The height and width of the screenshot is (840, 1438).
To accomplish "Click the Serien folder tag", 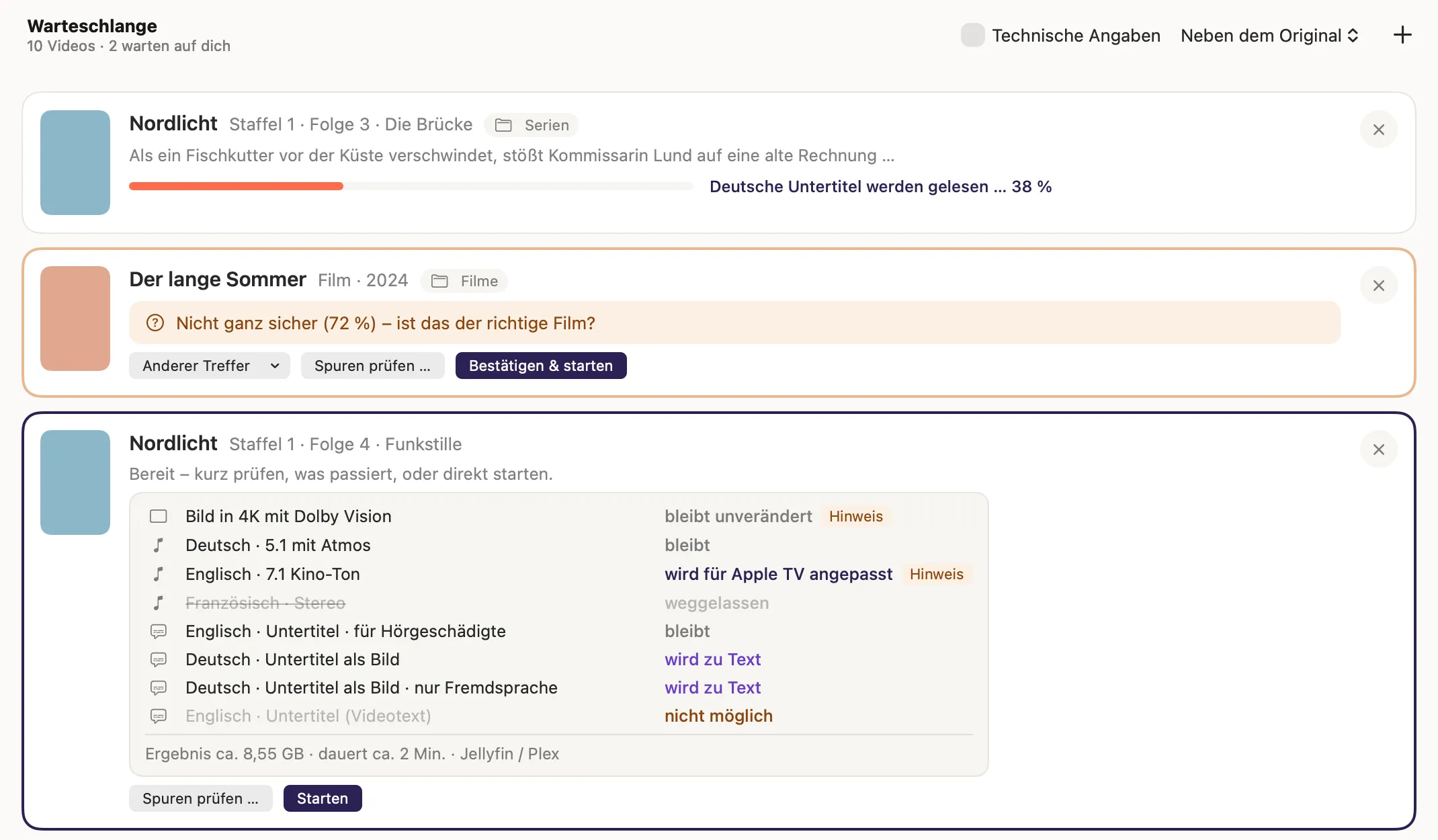I will (532, 125).
